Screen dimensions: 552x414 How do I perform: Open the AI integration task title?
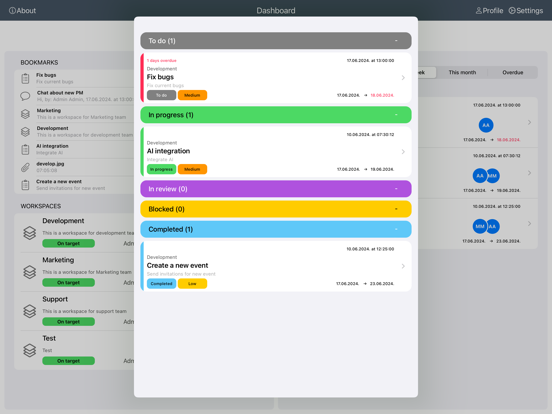[168, 151]
